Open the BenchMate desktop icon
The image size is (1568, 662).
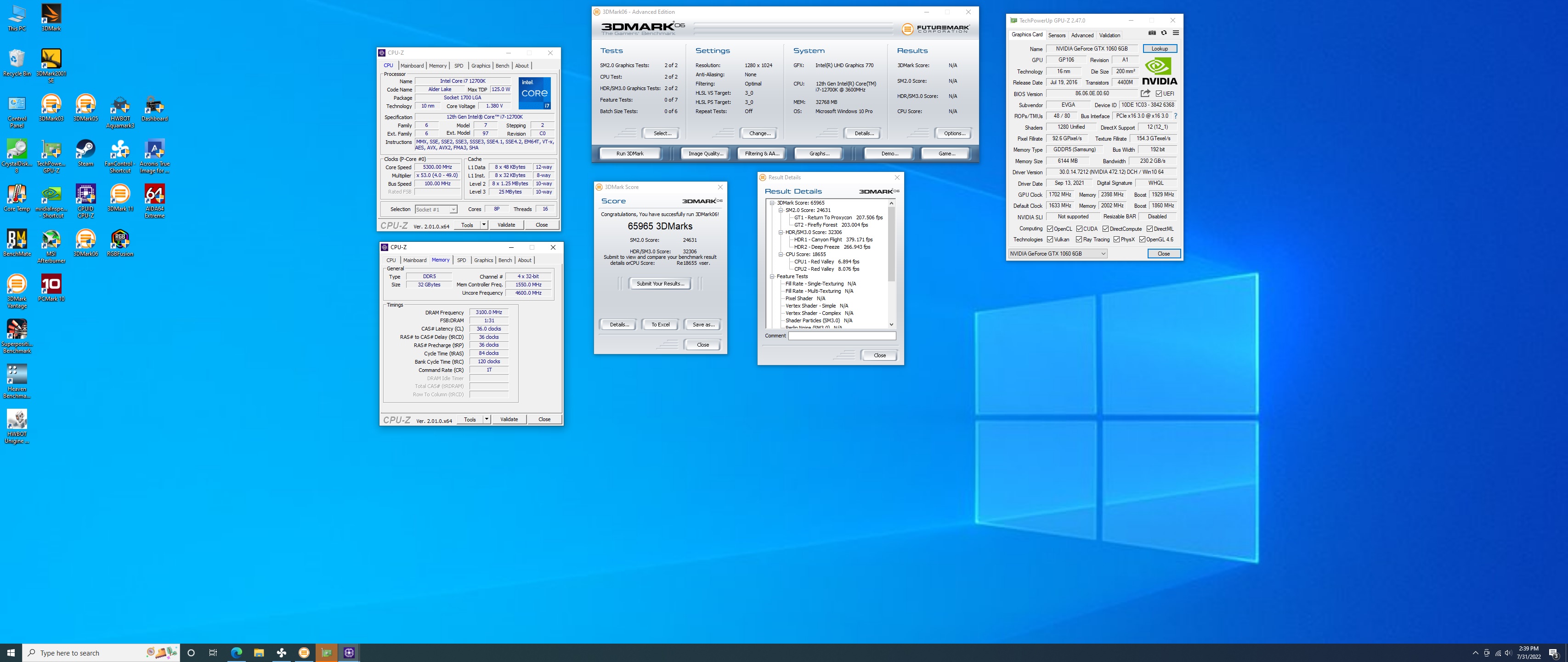pyautogui.click(x=17, y=244)
